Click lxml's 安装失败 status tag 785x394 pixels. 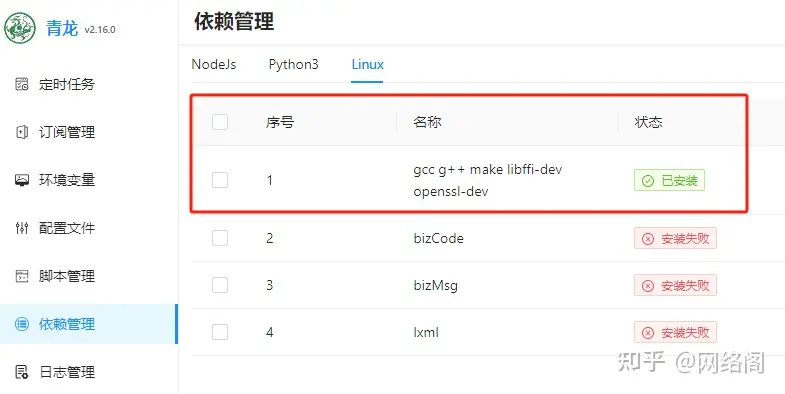tap(675, 332)
